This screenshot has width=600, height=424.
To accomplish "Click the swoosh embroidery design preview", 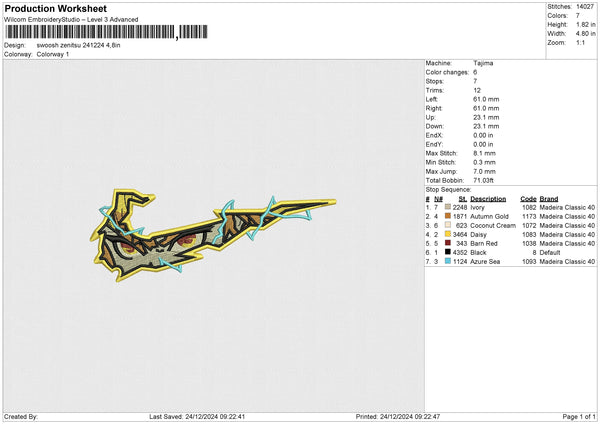I will pyautogui.click(x=213, y=235).
